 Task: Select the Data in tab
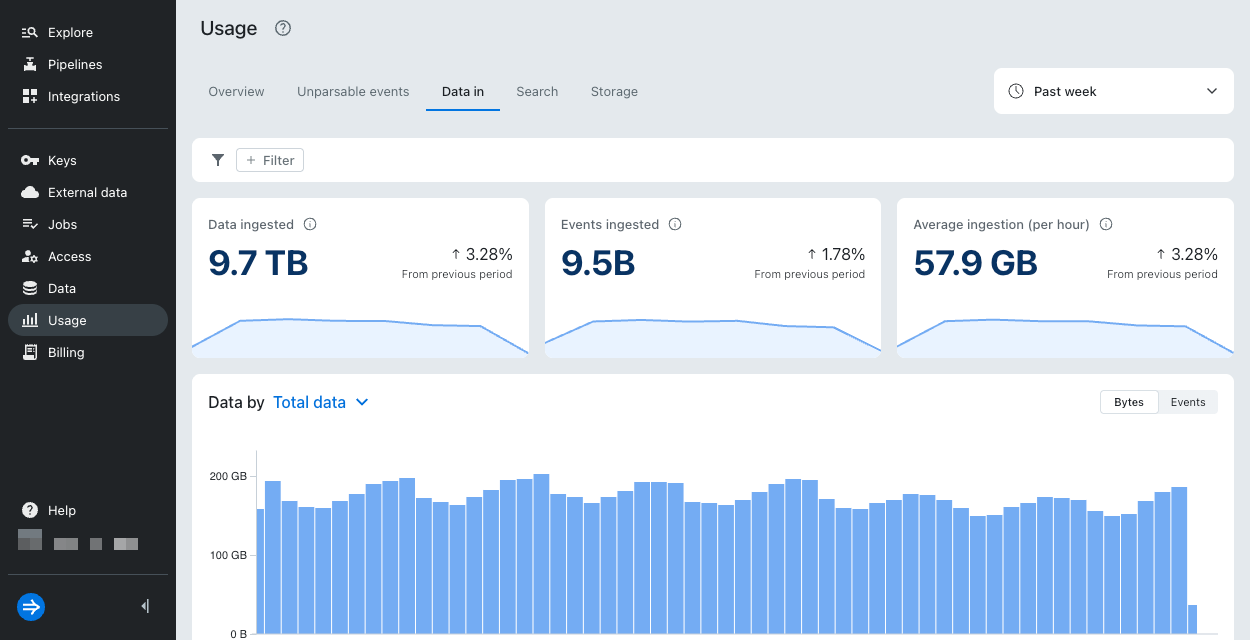click(463, 91)
